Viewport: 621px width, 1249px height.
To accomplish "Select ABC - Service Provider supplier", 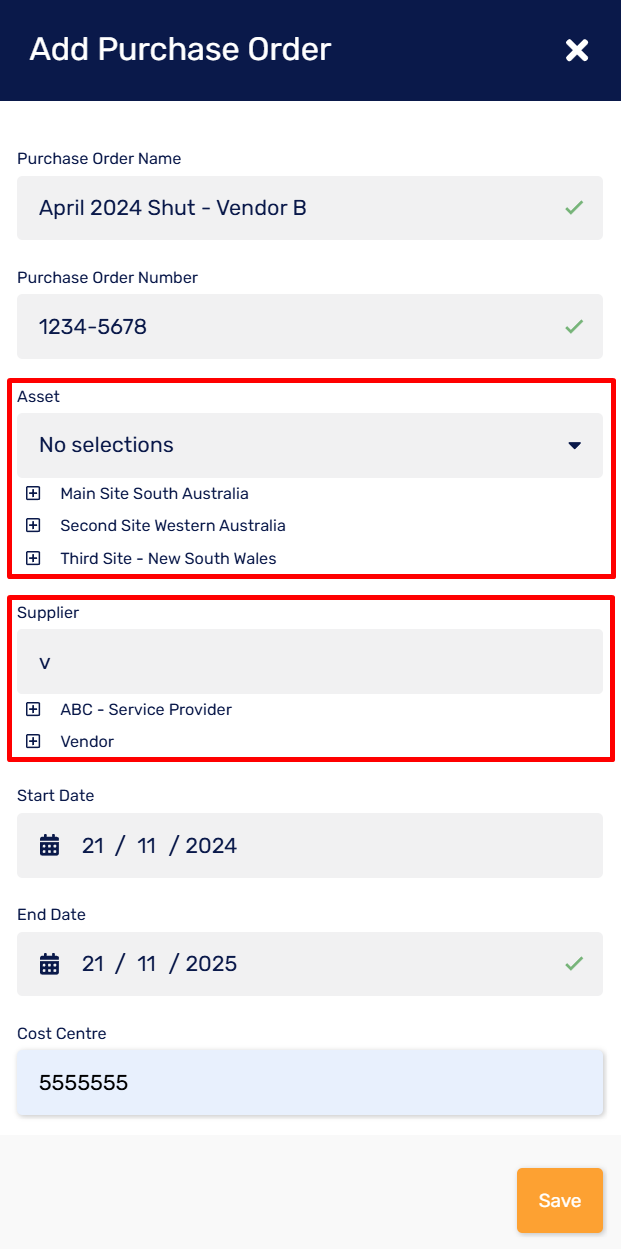I will tap(145, 709).
